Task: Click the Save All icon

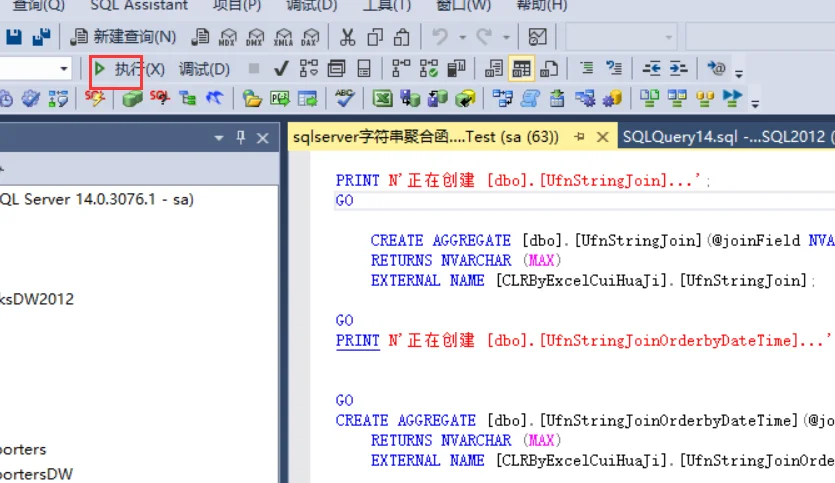Action: pos(41,37)
